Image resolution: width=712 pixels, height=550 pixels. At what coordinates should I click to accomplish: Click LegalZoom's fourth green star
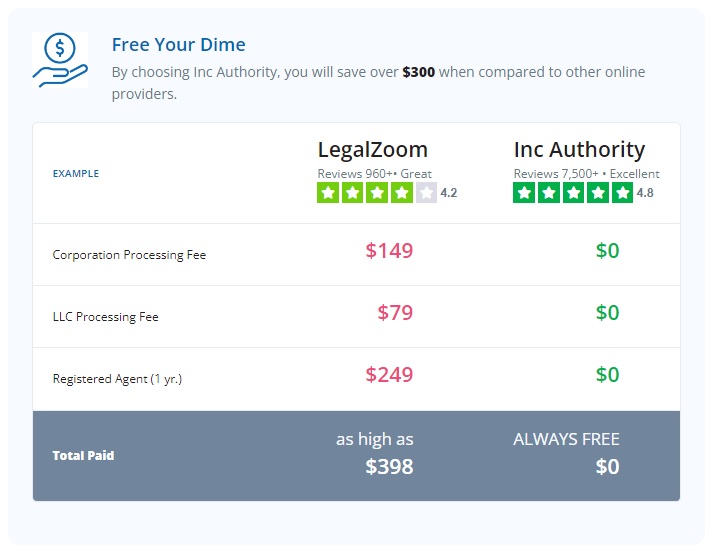(401, 193)
